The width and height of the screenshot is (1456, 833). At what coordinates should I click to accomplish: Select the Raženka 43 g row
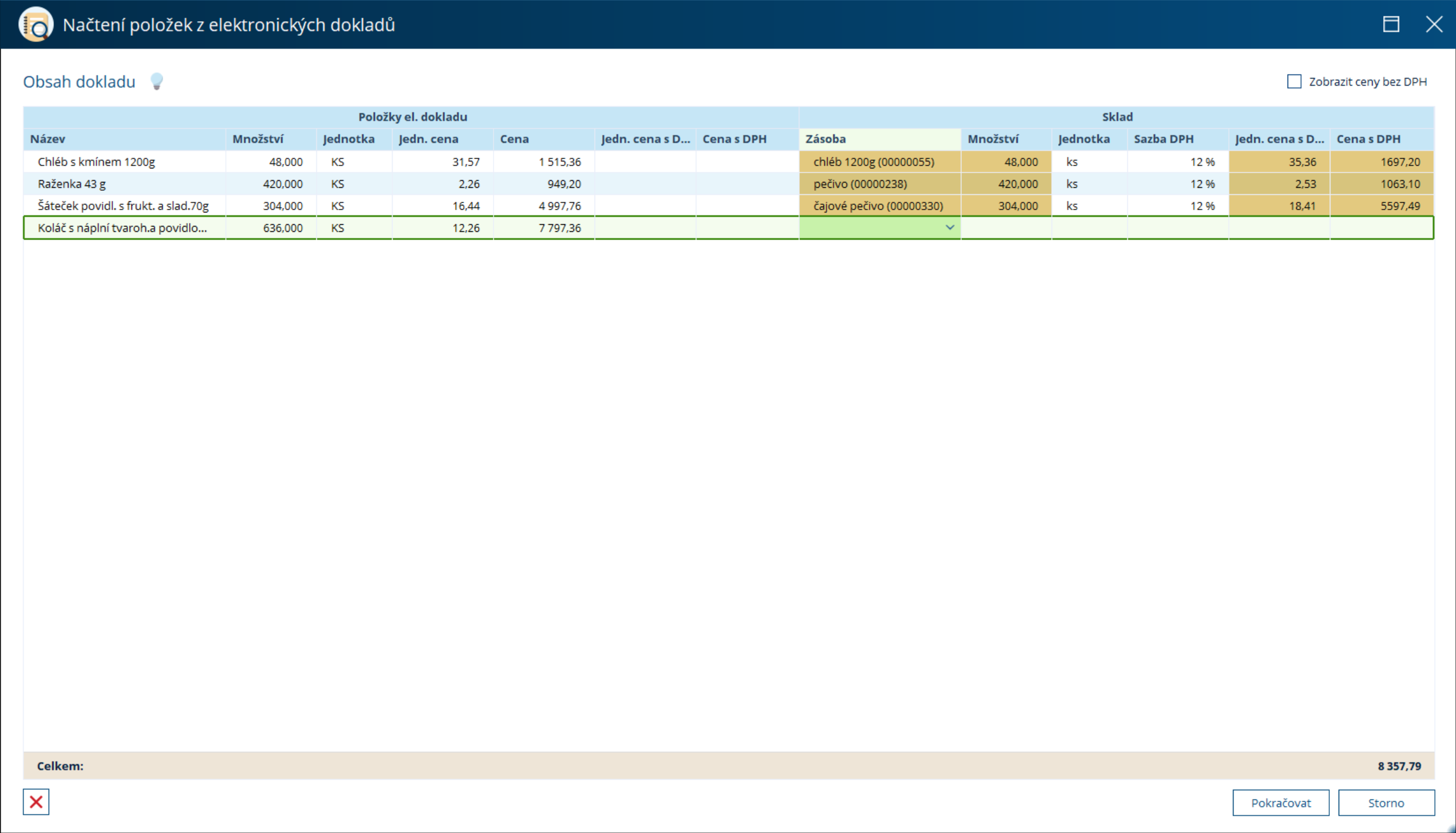pyautogui.click(x=72, y=184)
